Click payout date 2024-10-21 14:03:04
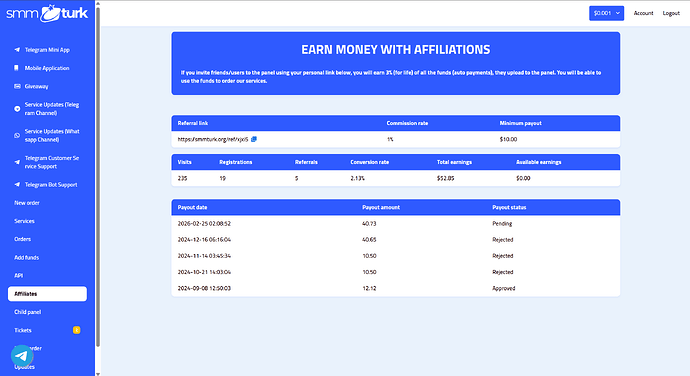 204,272
